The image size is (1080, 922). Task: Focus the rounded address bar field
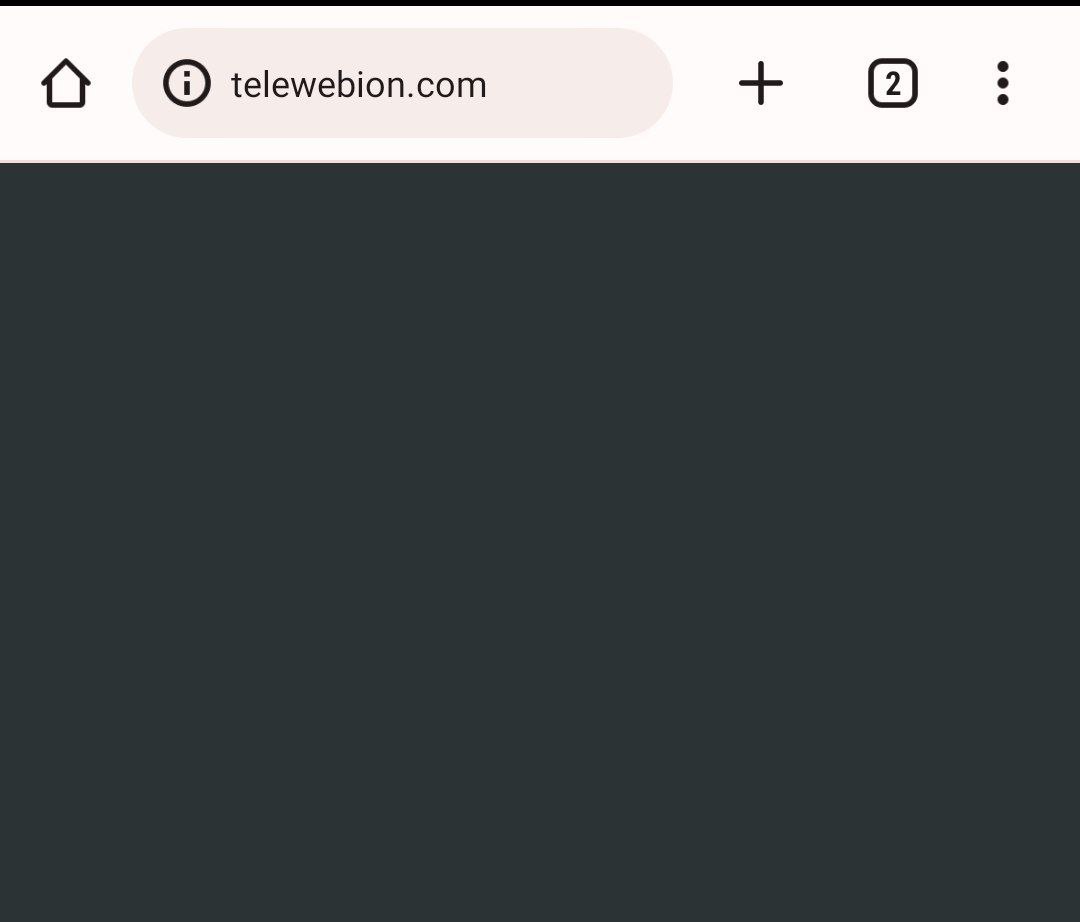tap(402, 83)
